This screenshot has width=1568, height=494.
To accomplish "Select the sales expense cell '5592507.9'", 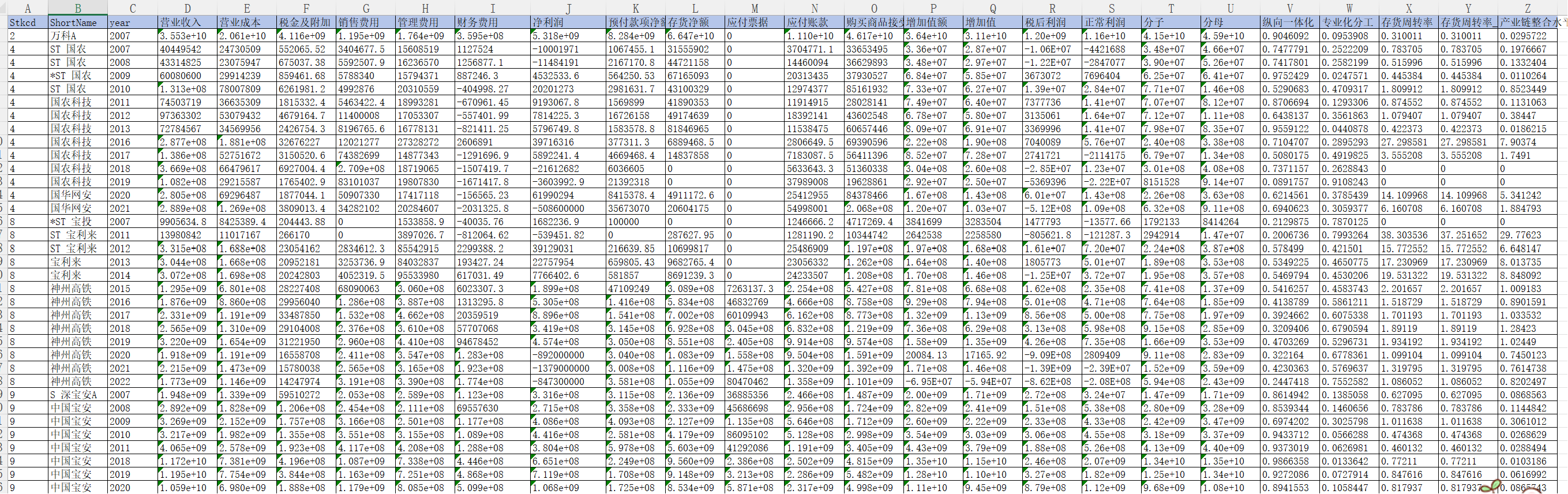I will 366,62.
